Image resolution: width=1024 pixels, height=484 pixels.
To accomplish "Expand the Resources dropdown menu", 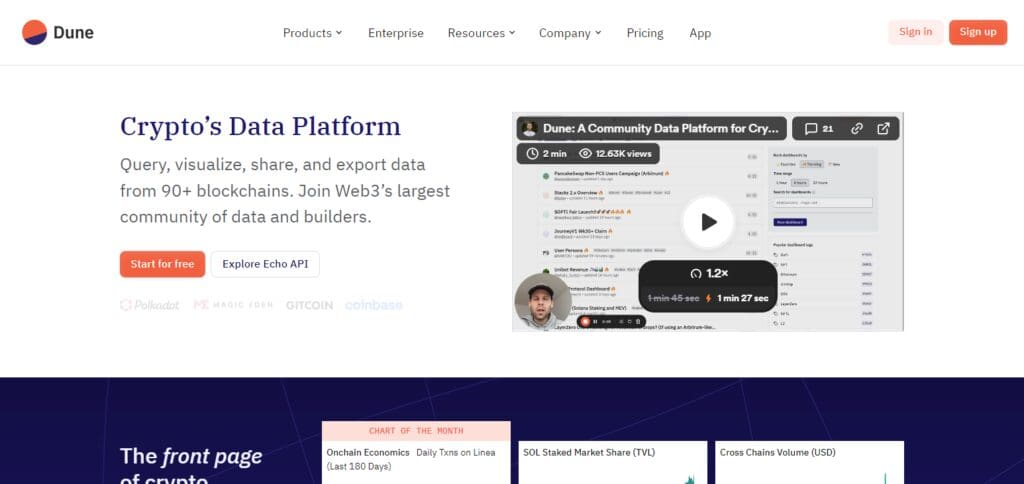I will coord(481,33).
